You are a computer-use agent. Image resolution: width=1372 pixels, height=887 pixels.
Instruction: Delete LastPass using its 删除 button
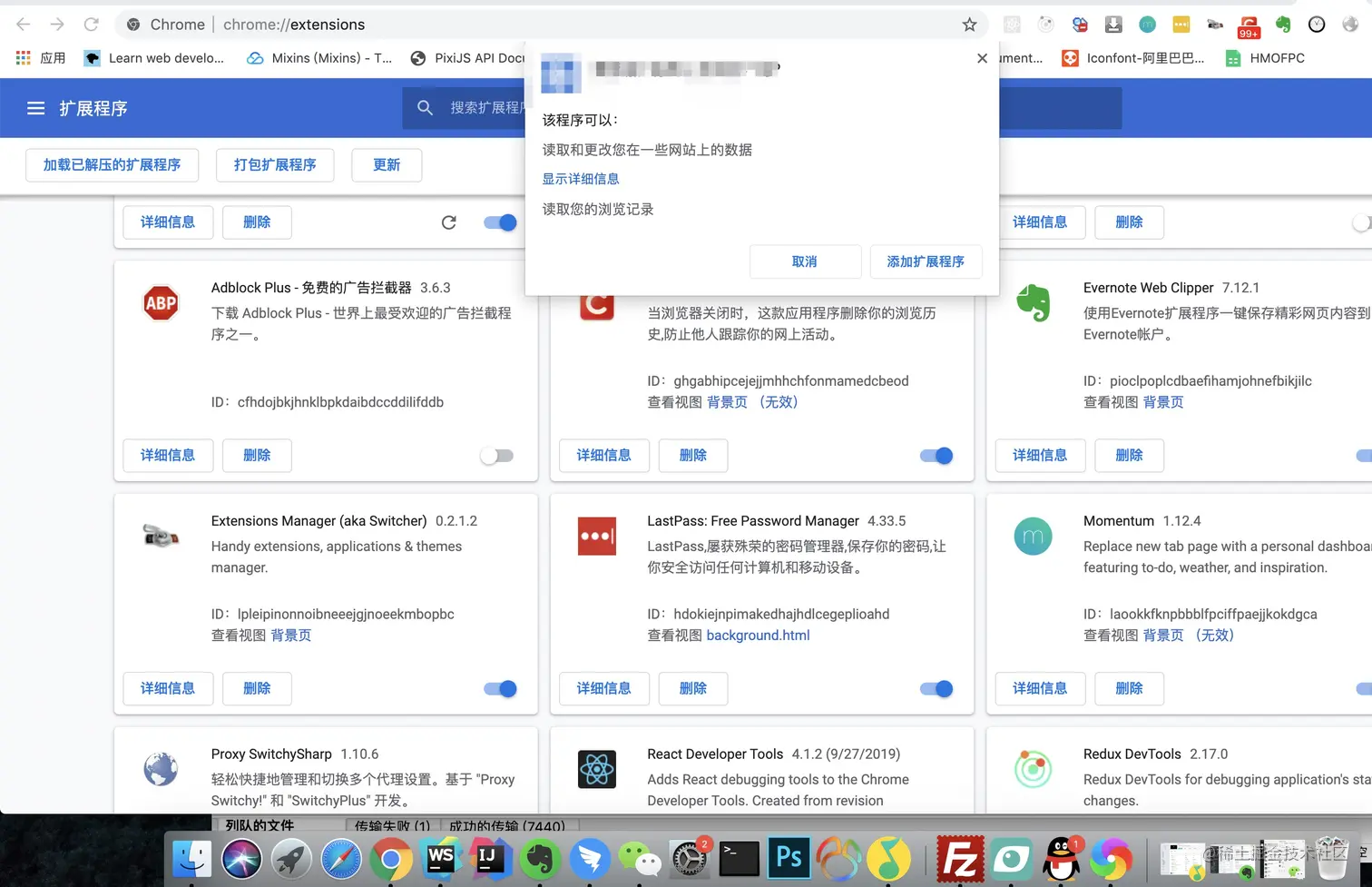tap(693, 689)
